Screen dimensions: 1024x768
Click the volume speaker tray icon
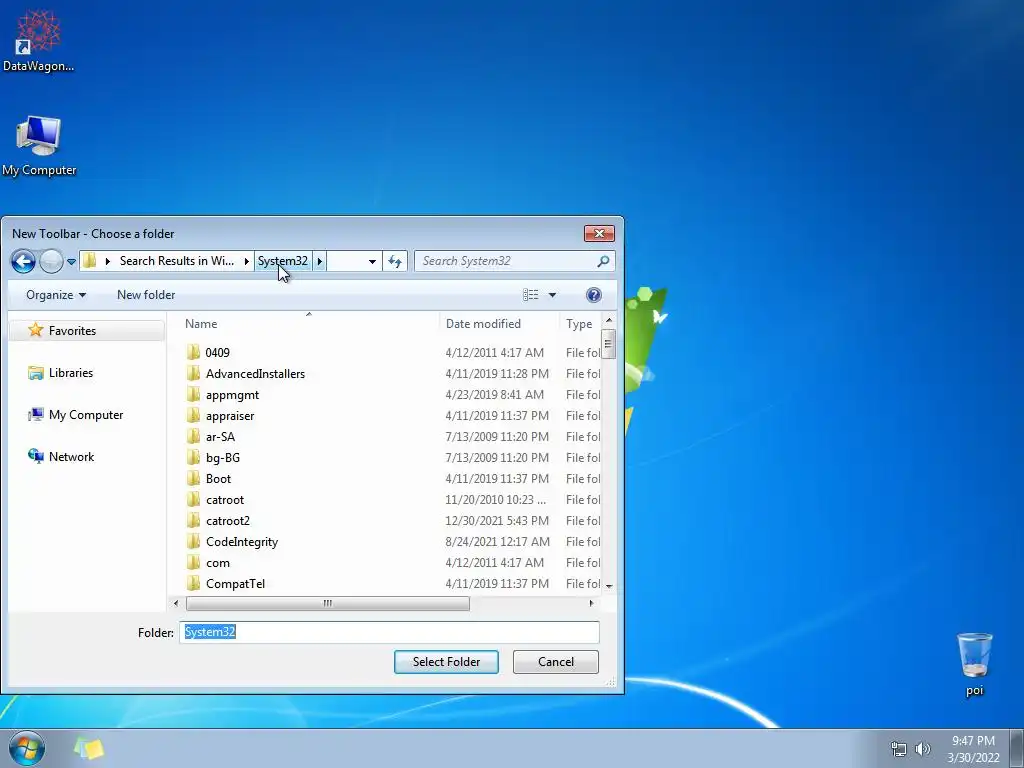(923, 749)
